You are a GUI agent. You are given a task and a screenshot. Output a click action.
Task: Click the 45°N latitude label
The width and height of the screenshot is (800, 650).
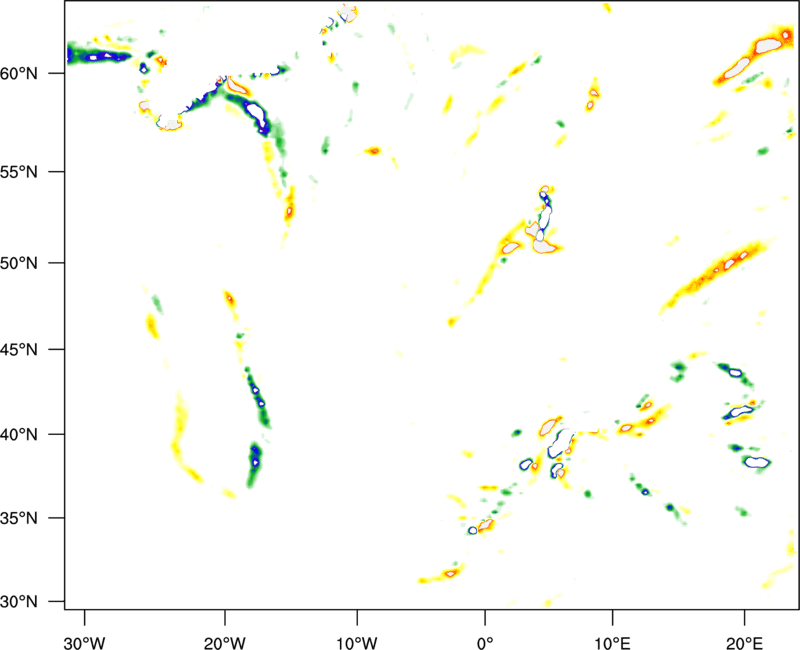coord(19,350)
